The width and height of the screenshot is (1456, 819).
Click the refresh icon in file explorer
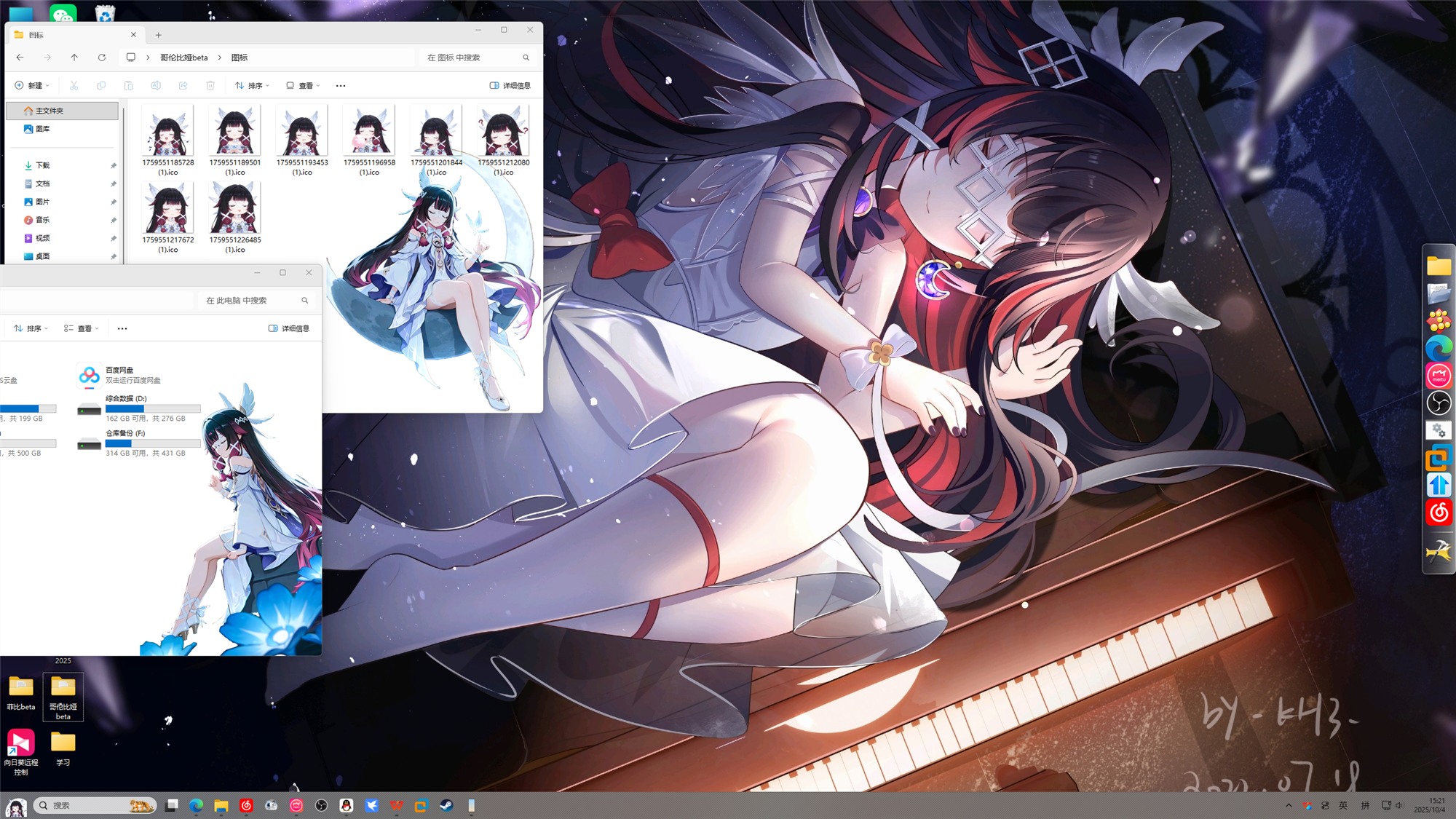(102, 58)
